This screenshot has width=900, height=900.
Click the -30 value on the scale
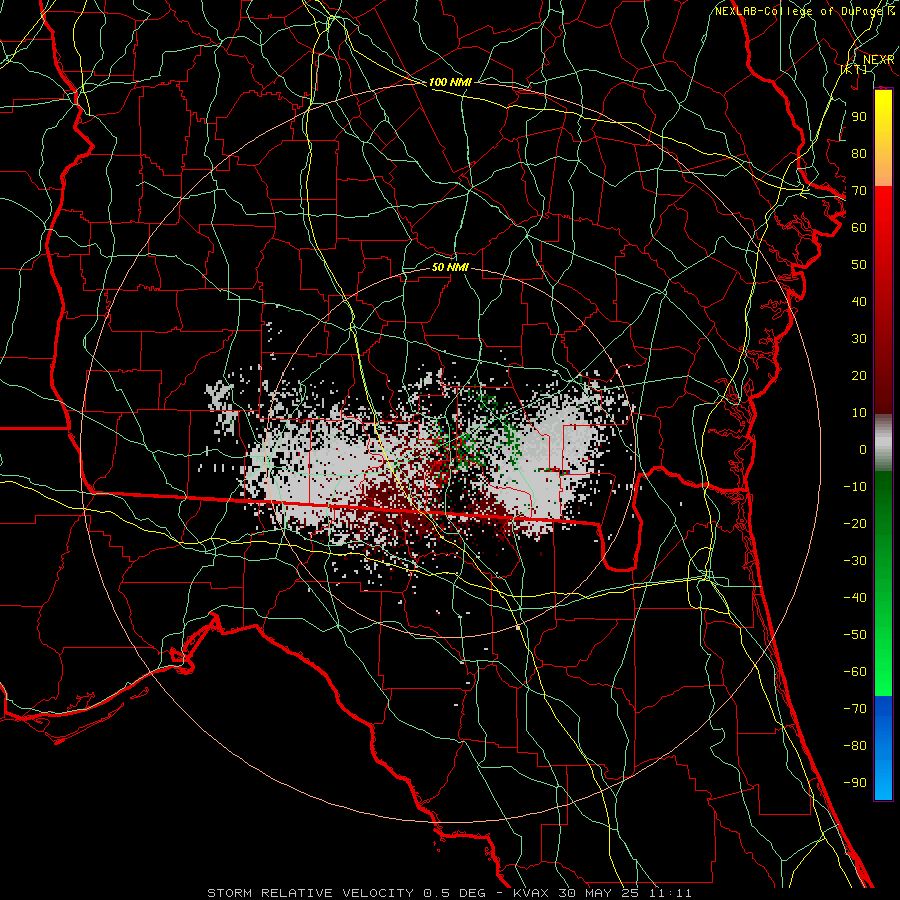[x=855, y=561]
